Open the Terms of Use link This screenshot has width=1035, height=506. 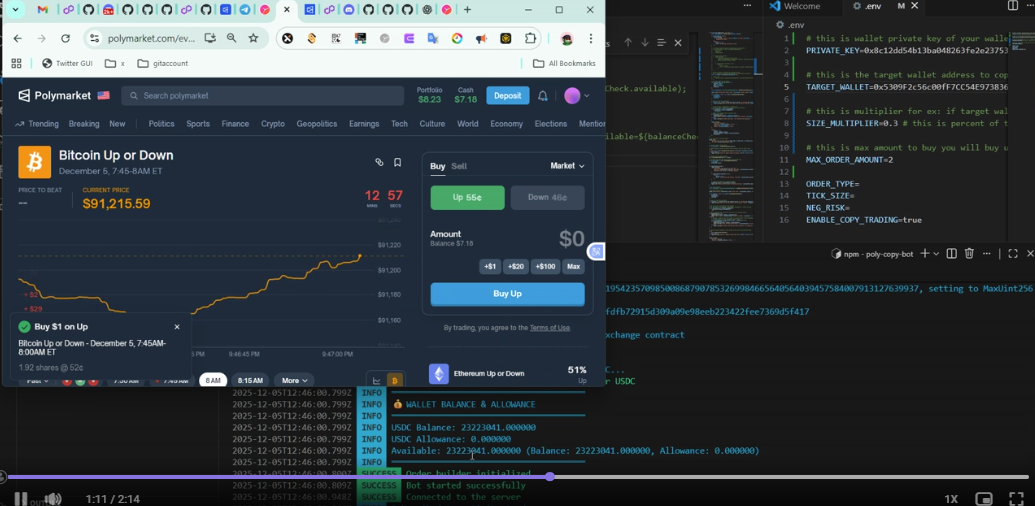550,328
